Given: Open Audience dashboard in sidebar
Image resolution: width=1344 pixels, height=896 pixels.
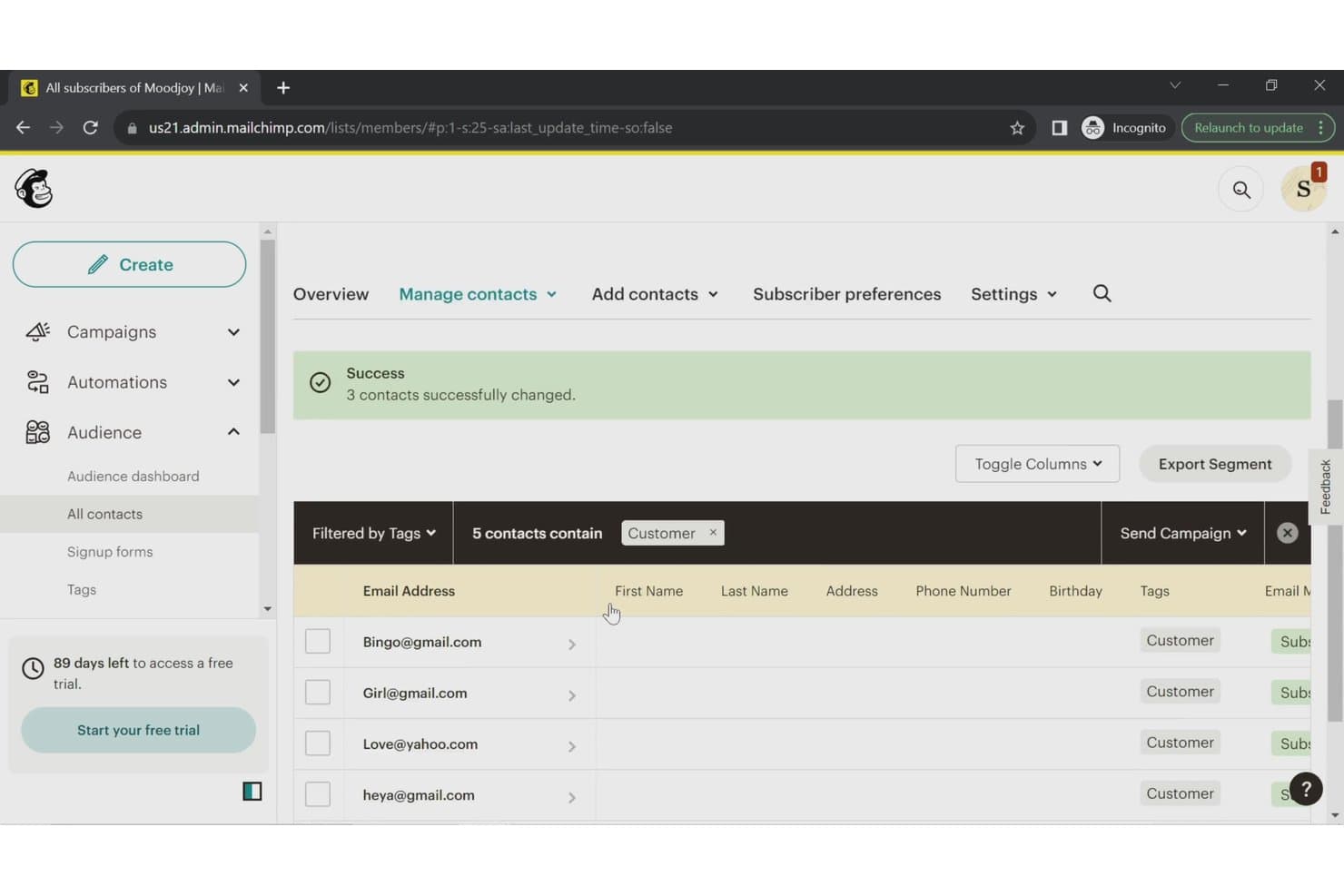Looking at the screenshot, I should click(133, 476).
